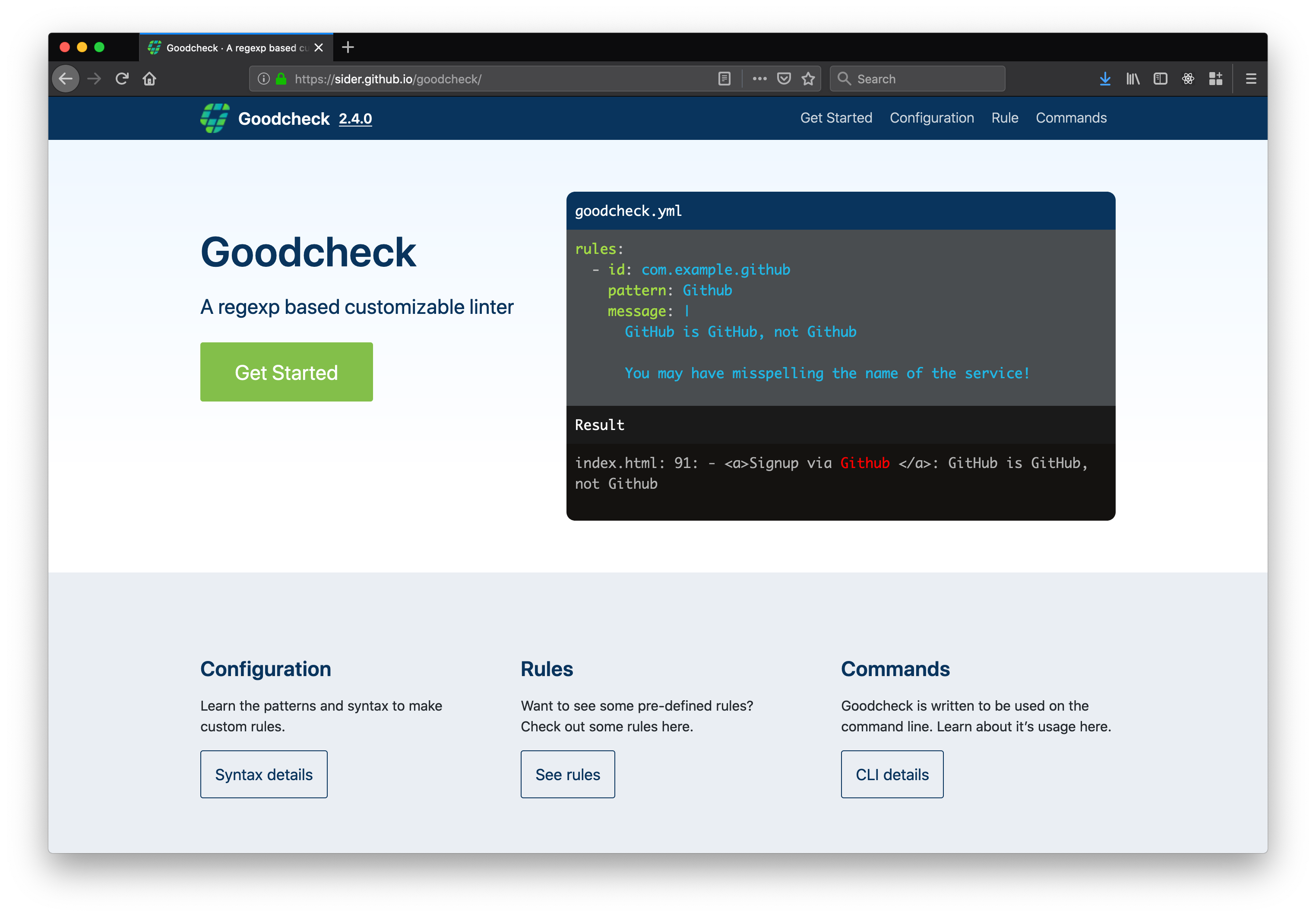Screen dimensions: 1316x917
Task: Open page actions three-dots menu
Action: coord(759,79)
